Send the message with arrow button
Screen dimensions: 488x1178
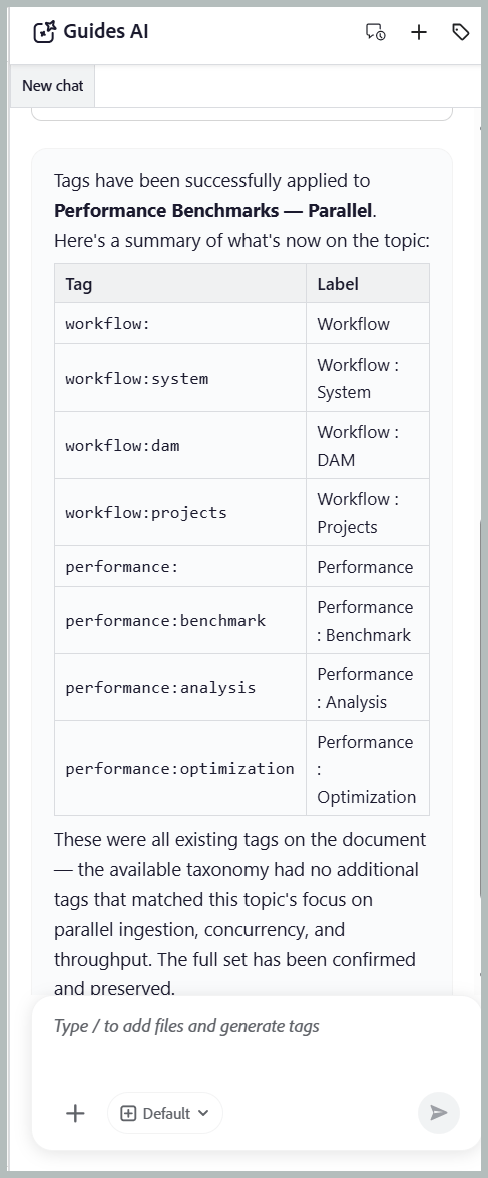tap(438, 1113)
